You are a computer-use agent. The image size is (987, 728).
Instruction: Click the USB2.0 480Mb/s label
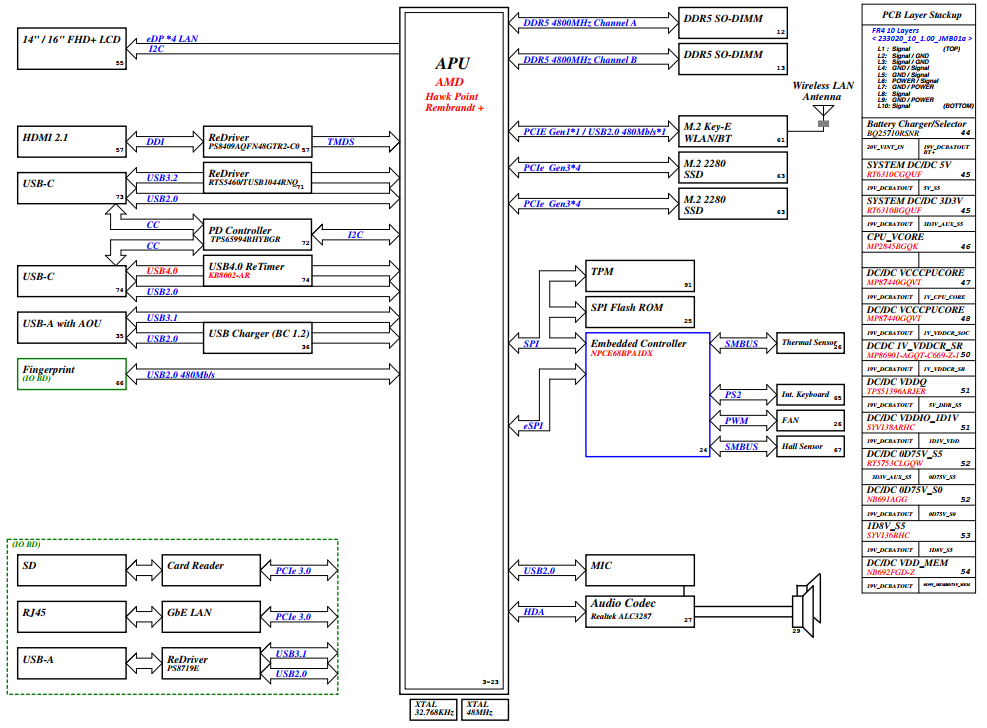pos(181,375)
